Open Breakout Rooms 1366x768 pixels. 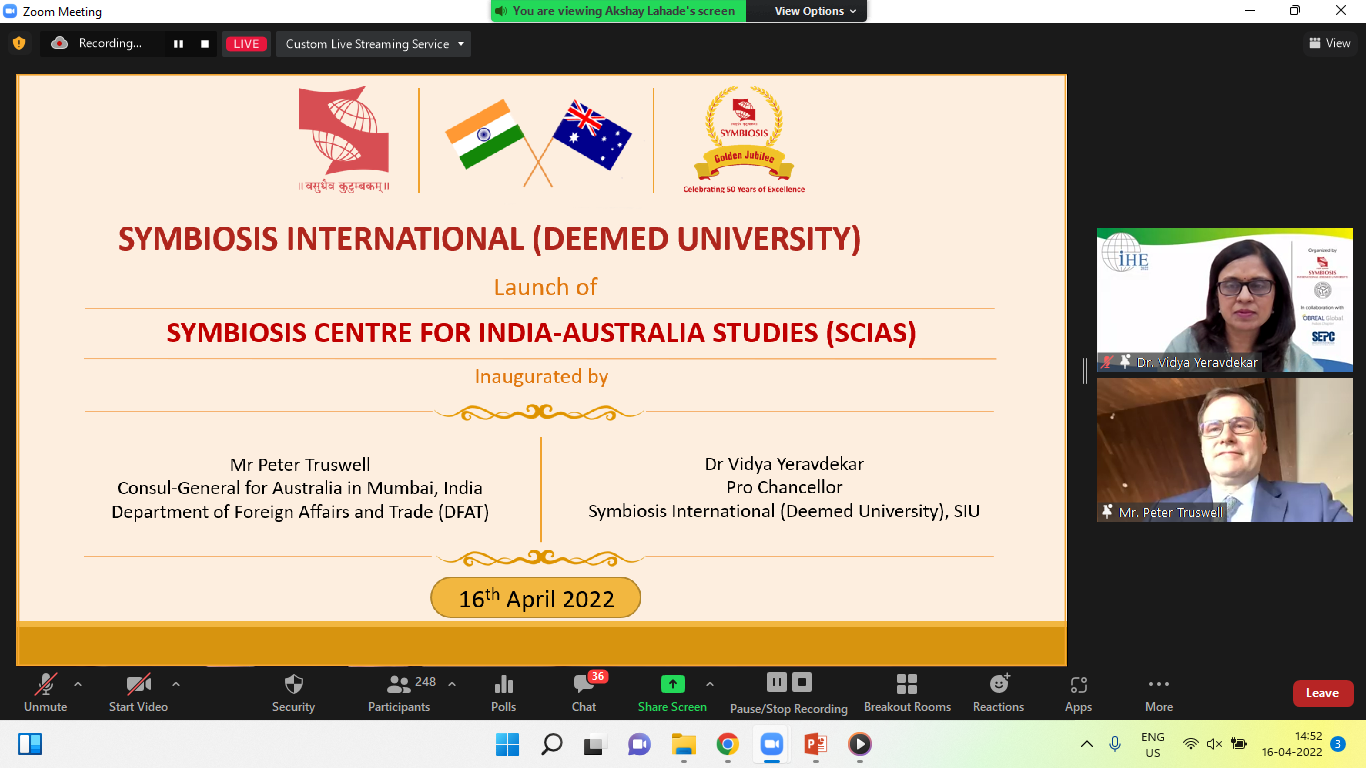(907, 693)
